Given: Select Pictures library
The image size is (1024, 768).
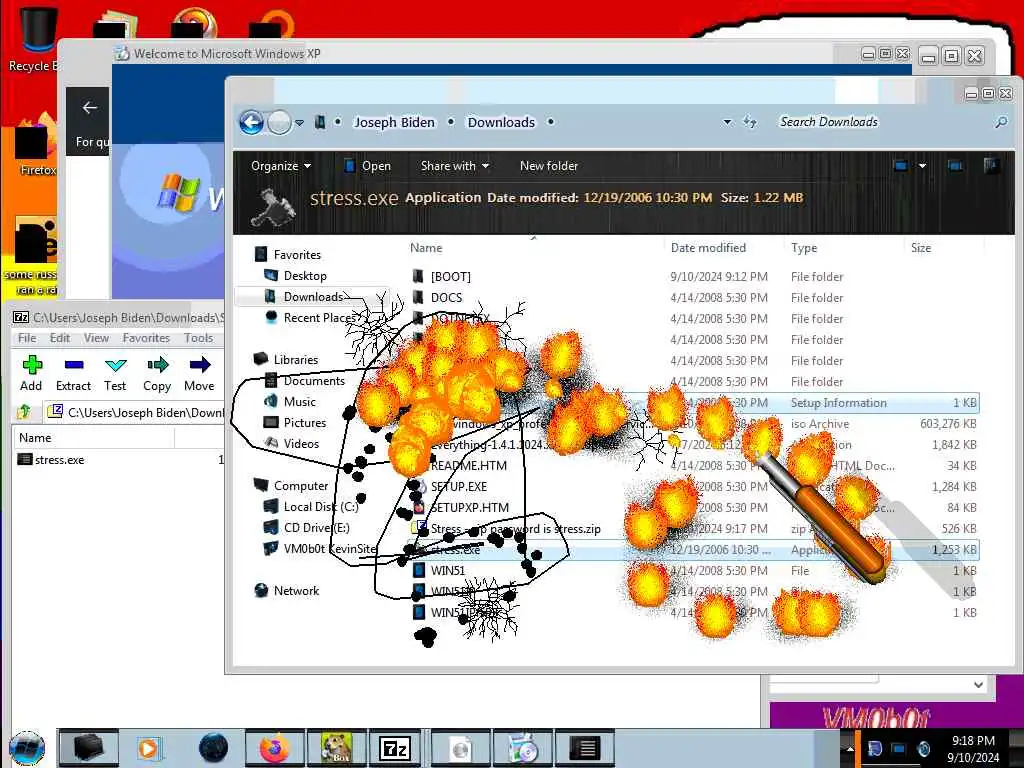Looking at the screenshot, I should (296, 423).
